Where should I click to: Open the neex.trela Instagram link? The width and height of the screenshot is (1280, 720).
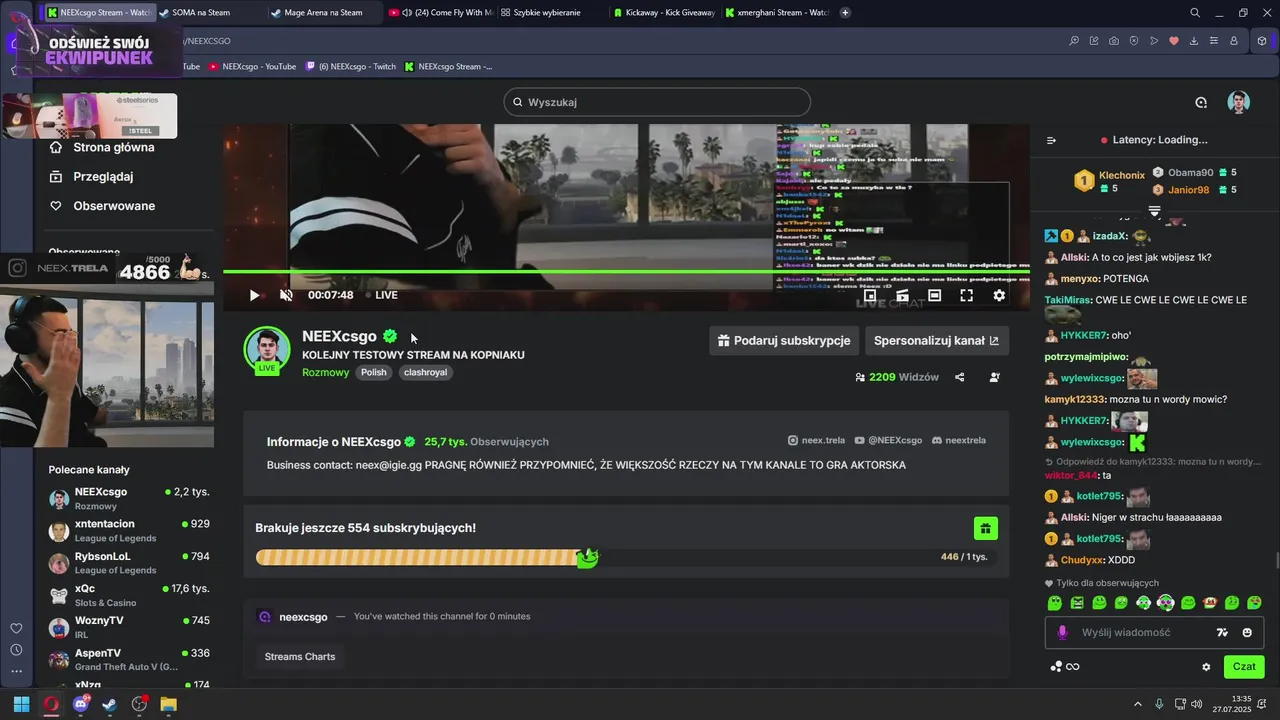pyautogui.click(x=816, y=440)
